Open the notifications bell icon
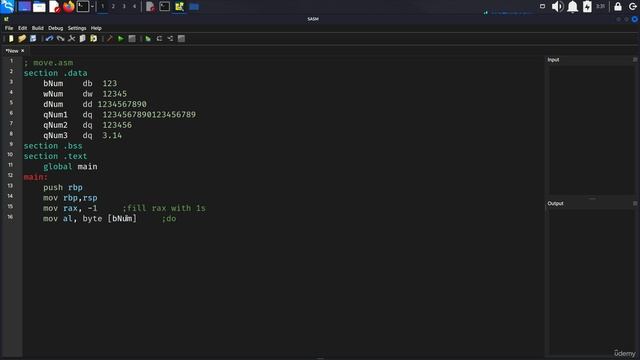 pyautogui.click(x=573, y=7)
